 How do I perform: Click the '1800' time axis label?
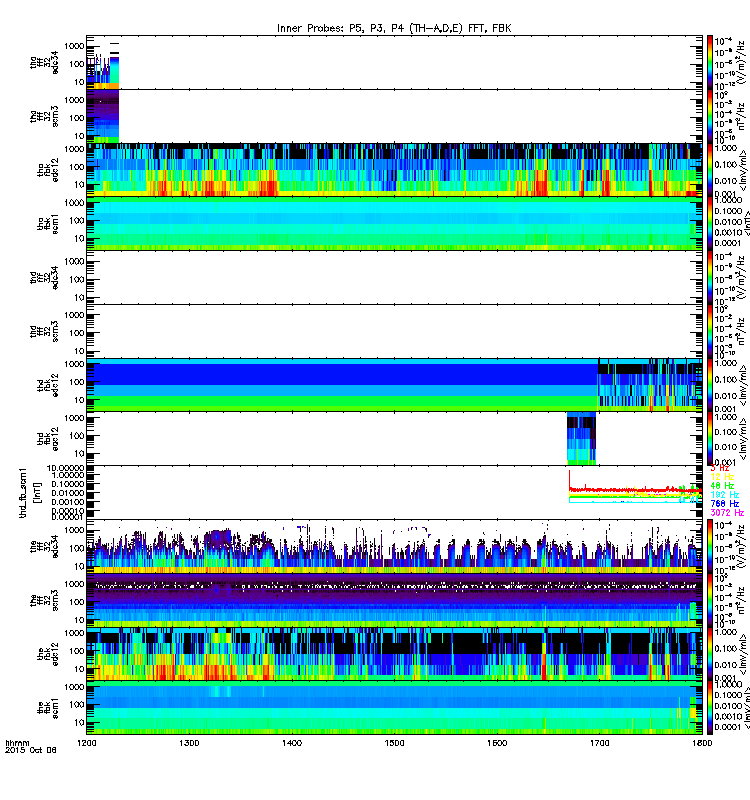click(x=702, y=743)
